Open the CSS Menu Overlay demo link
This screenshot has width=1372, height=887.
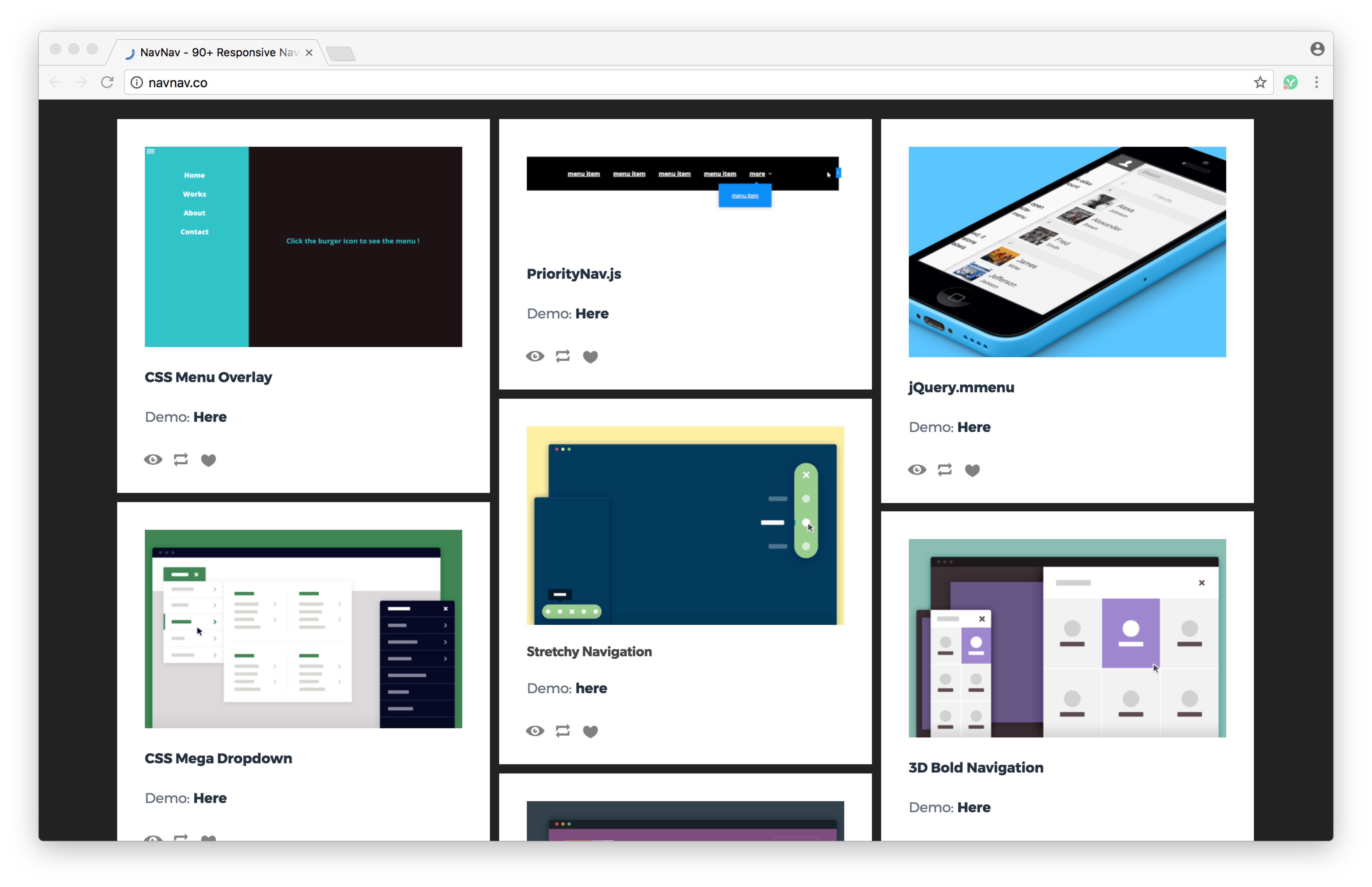click(210, 417)
